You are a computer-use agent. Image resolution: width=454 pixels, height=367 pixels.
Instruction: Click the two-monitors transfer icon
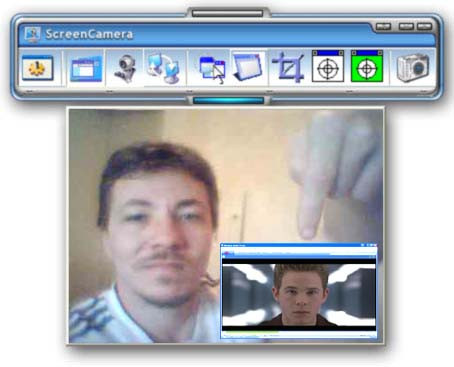coord(164,68)
